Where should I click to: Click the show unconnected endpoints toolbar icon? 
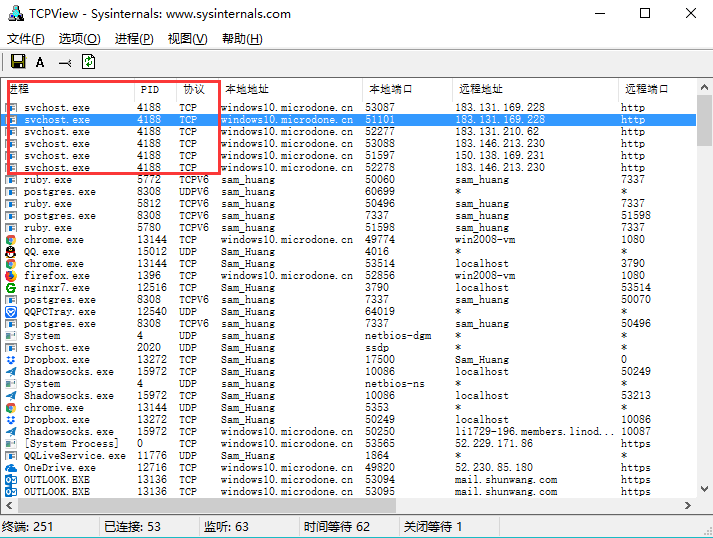click(x=65, y=63)
